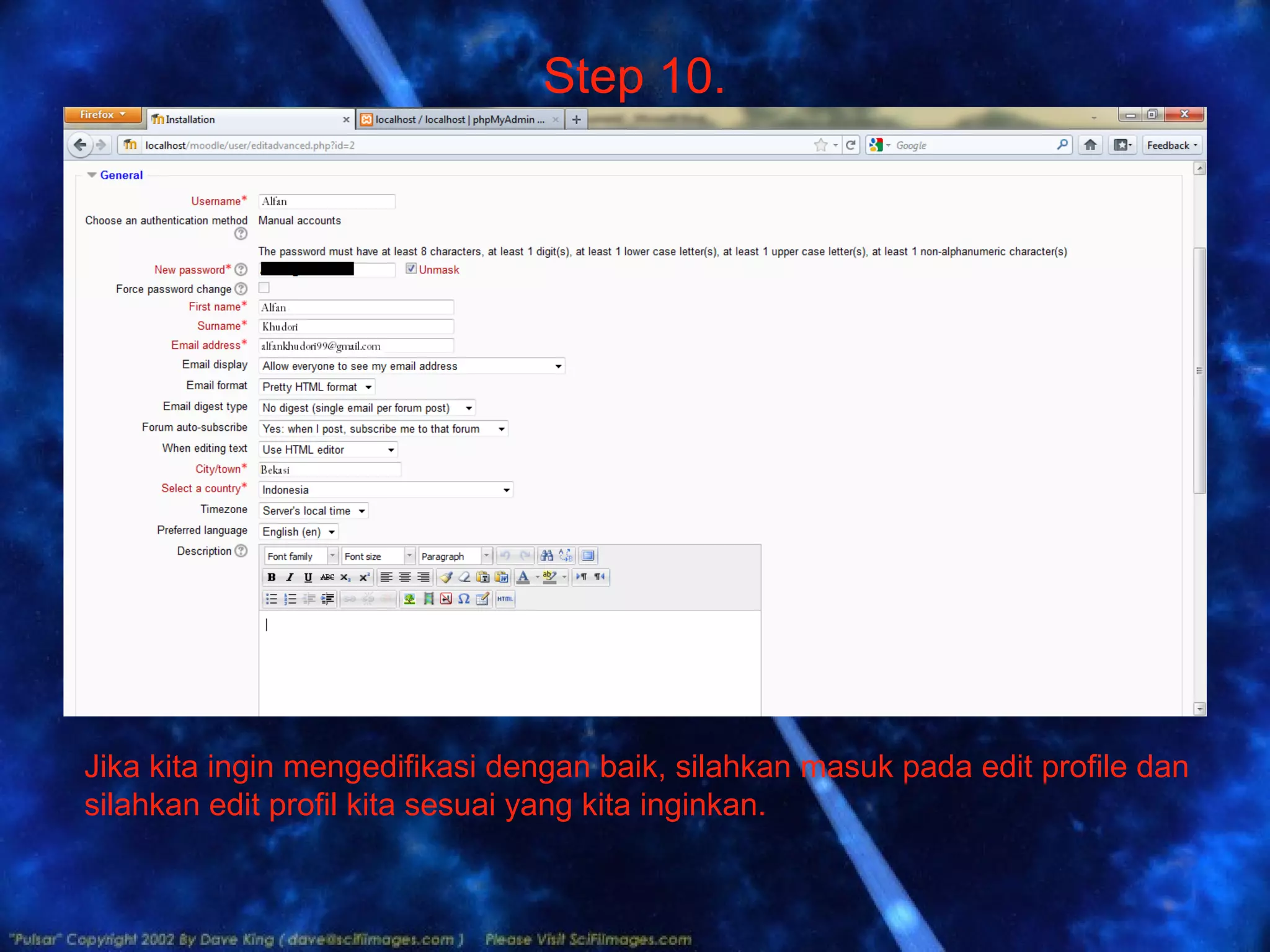Open the Email format dropdown
Screen dimensions: 1270x952
click(317, 387)
